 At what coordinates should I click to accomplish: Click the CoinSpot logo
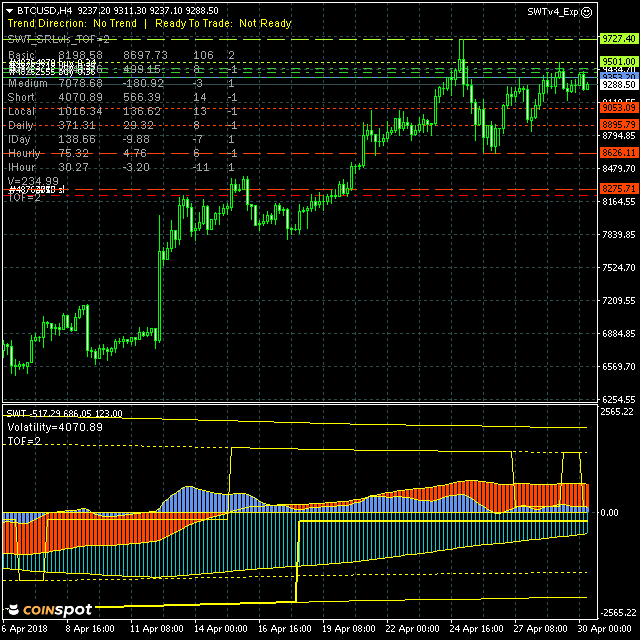coord(49,610)
